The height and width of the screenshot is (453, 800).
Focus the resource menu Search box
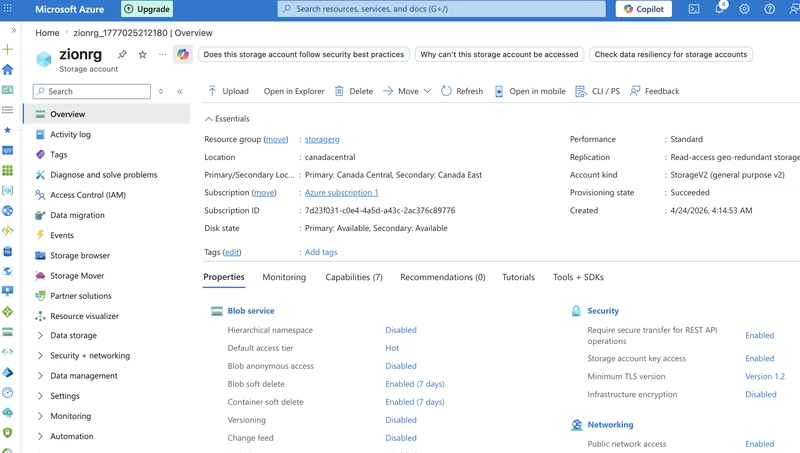(x=92, y=91)
